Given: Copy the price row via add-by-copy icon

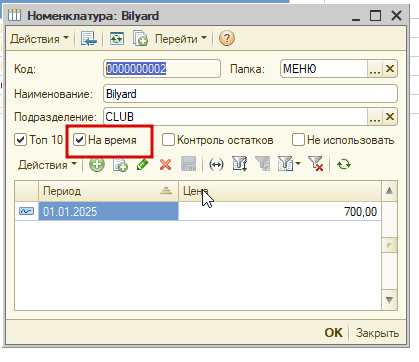Looking at the screenshot, I should pyautogui.click(x=120, y=165).
